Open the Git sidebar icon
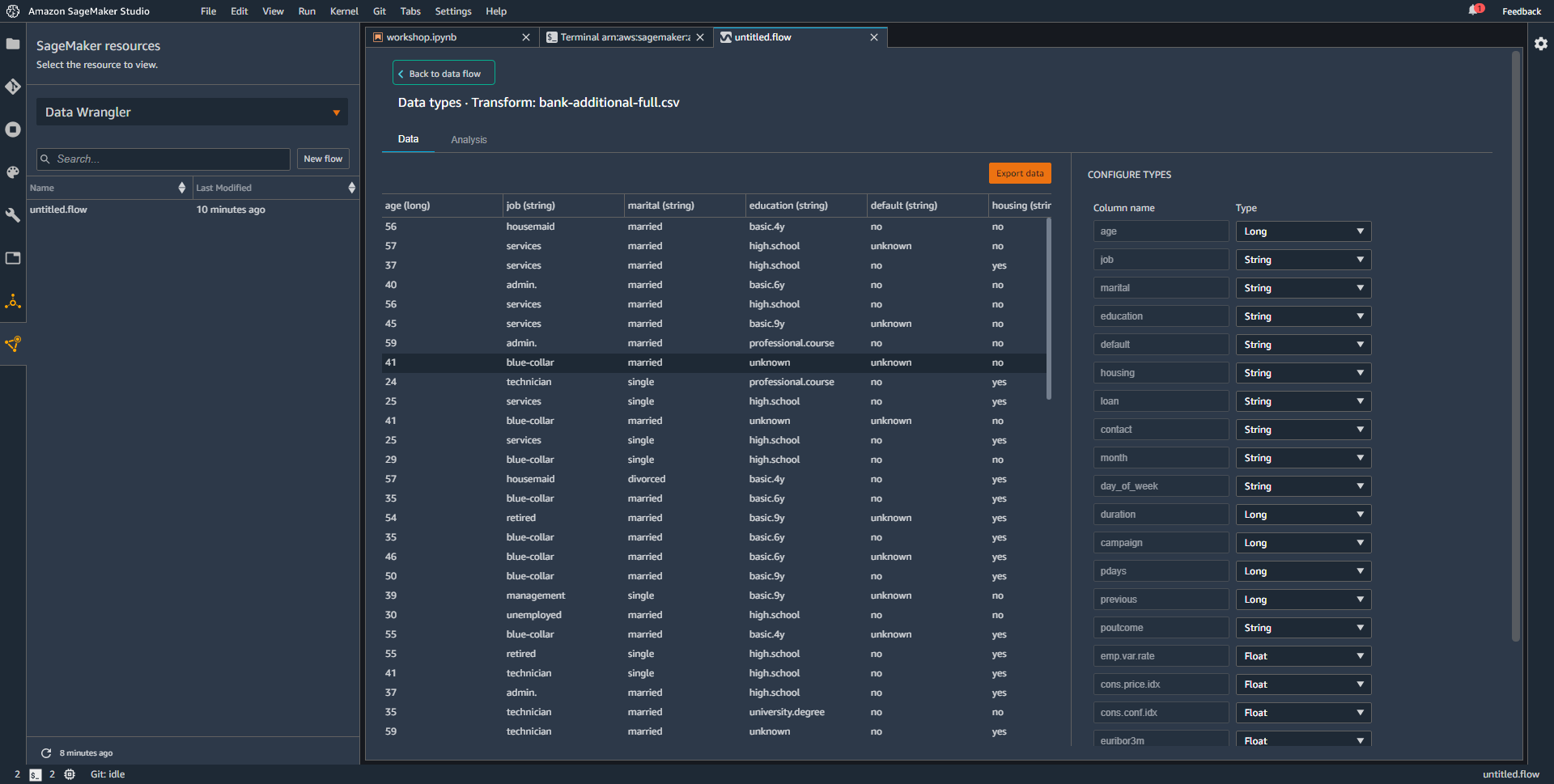Screen dimensions: 1554x784 pyautogui.click(x=13, y=87)
